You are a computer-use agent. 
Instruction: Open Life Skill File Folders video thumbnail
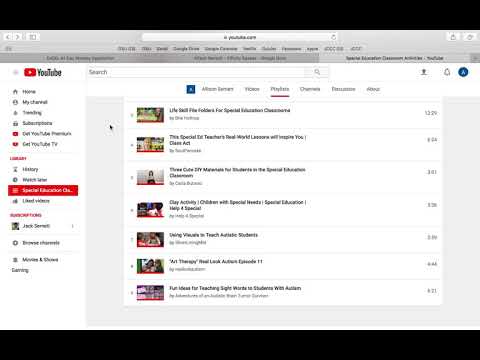pyautogui.click(x=150, y=115)
